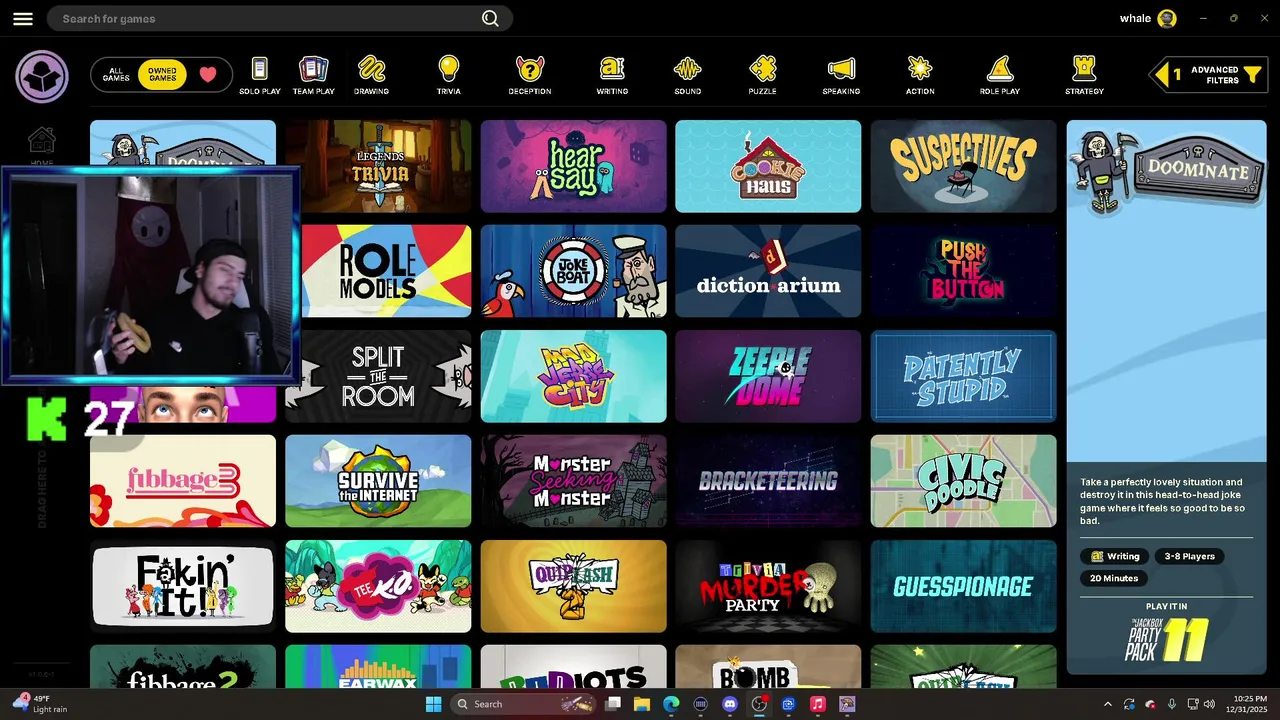Select Civic Doodle game tile
Viewport: 1280px width, 720px height.
point(963,481)
